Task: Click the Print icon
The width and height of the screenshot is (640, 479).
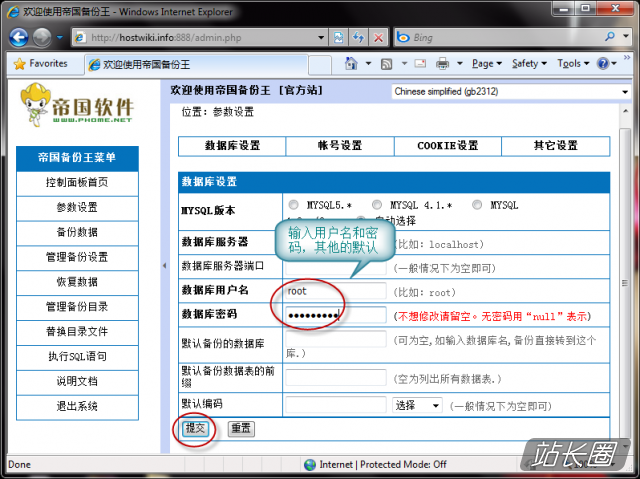Action: (442, 64)
